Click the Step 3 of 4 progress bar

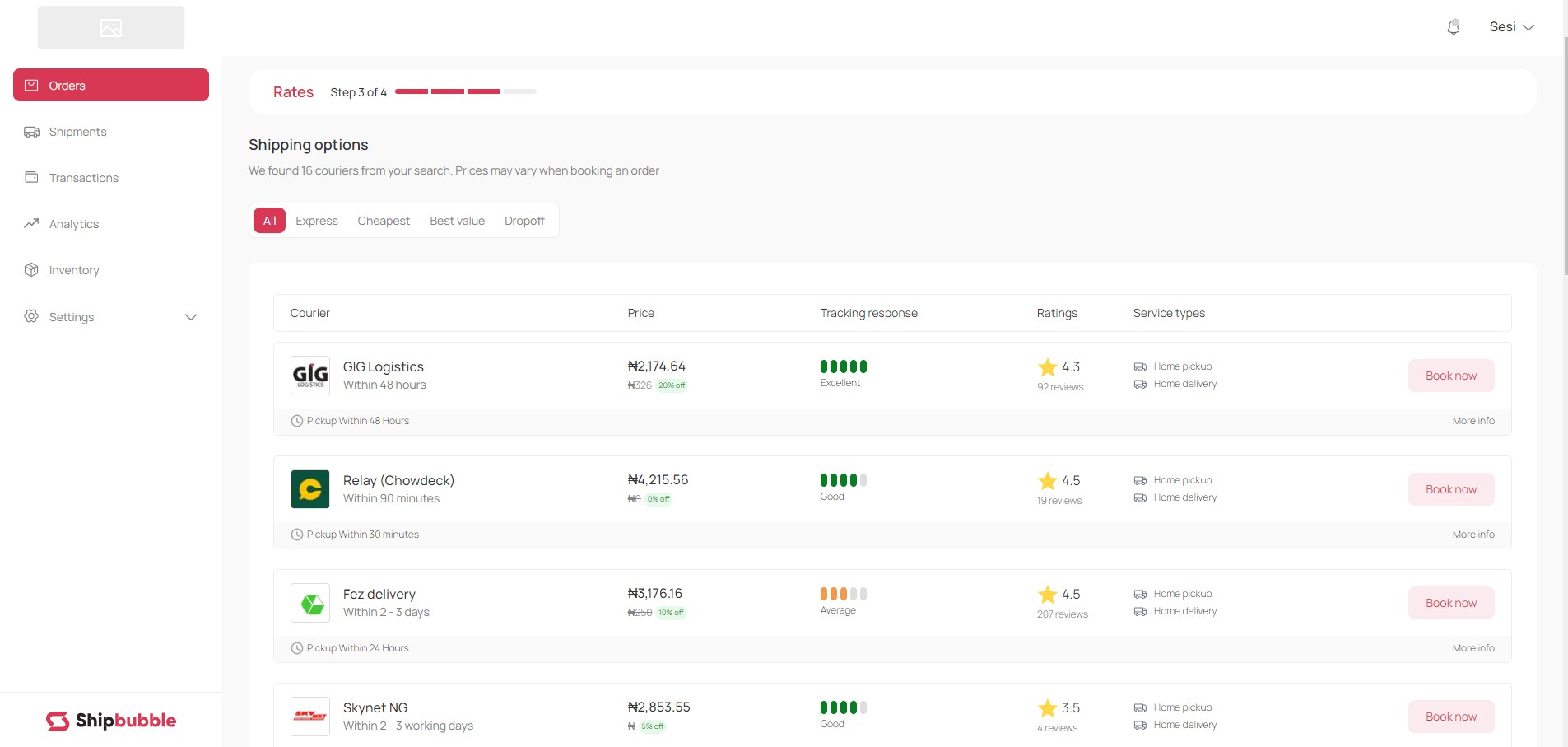(466, 91)
